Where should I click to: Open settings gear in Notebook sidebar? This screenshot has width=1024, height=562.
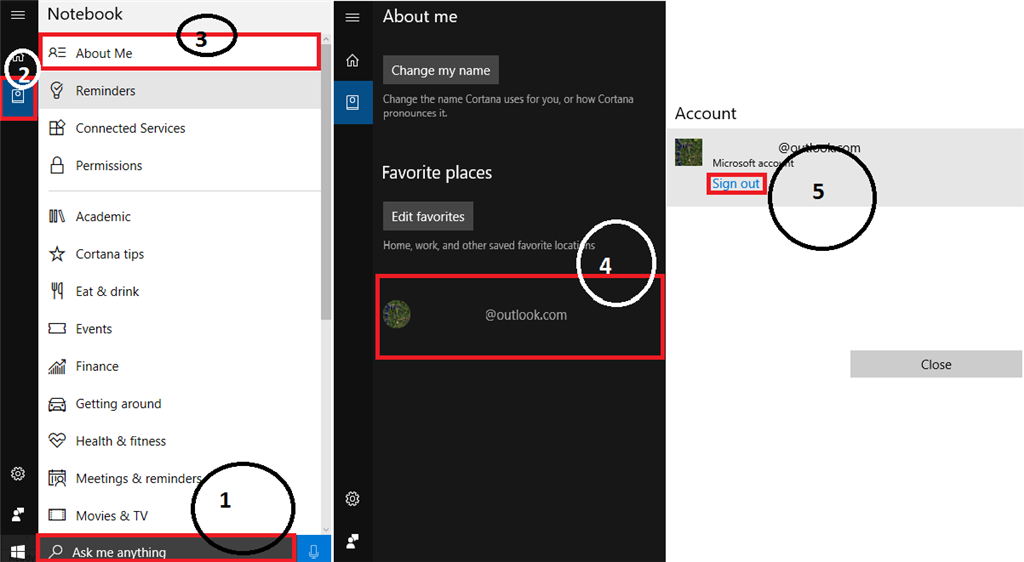click(18, 474)
